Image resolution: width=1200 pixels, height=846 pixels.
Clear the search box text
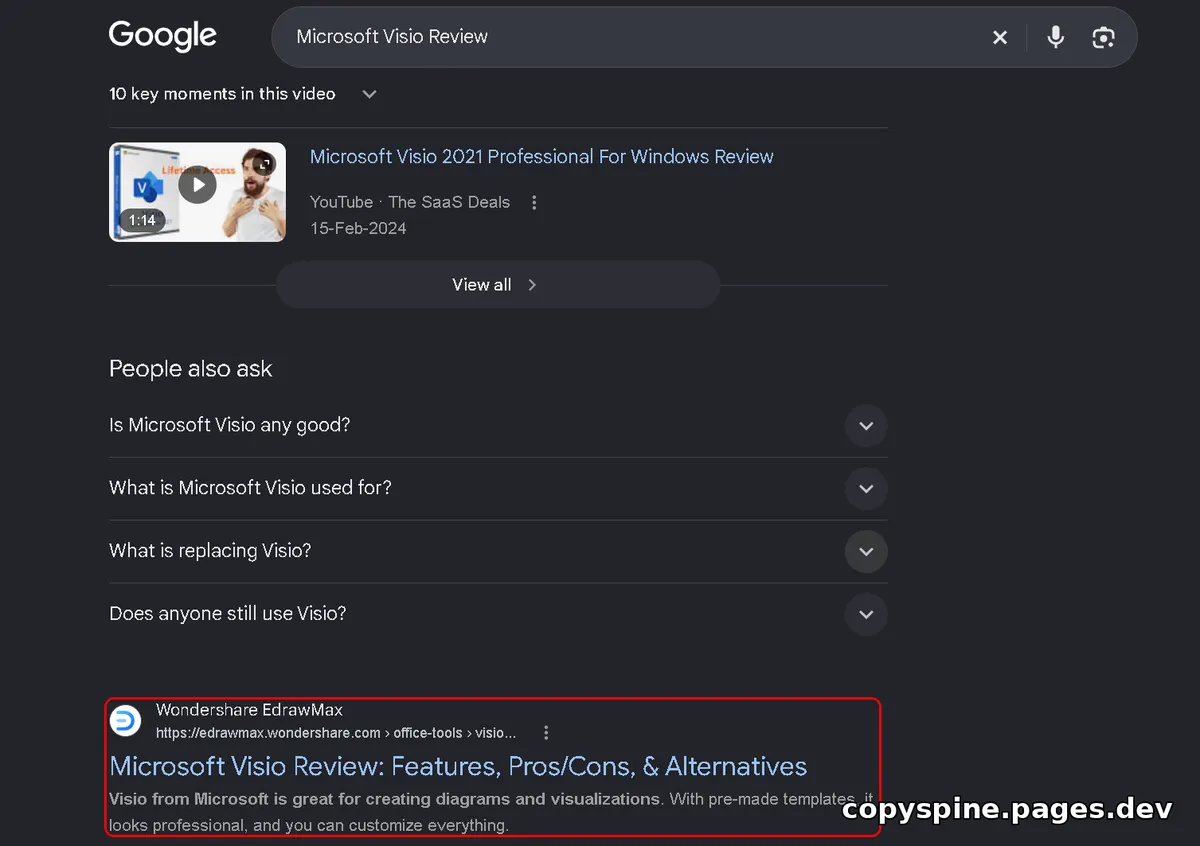[x=1000, y=37]
